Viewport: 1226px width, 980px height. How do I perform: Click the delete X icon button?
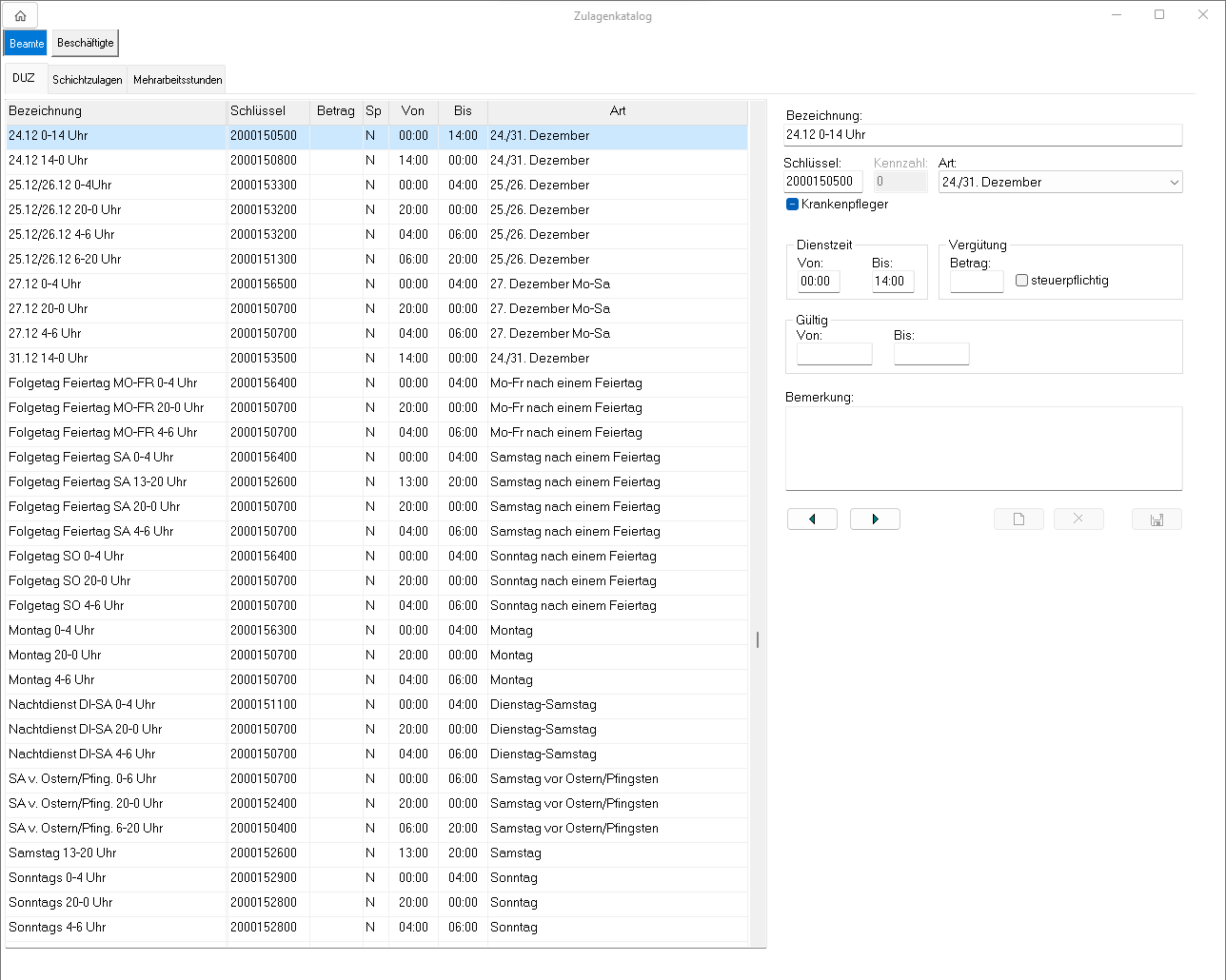pyautogui.click(x=1078, y=519)
